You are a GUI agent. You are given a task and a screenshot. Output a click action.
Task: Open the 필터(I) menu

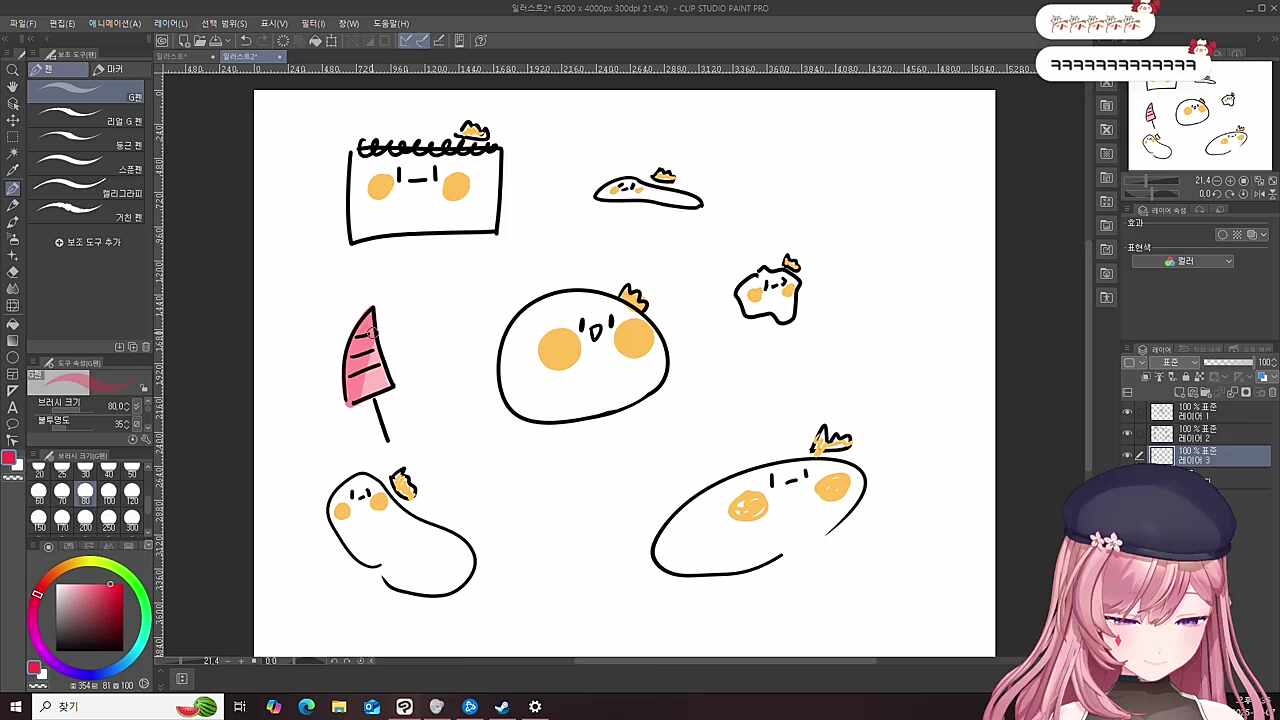tap(313, 23)
